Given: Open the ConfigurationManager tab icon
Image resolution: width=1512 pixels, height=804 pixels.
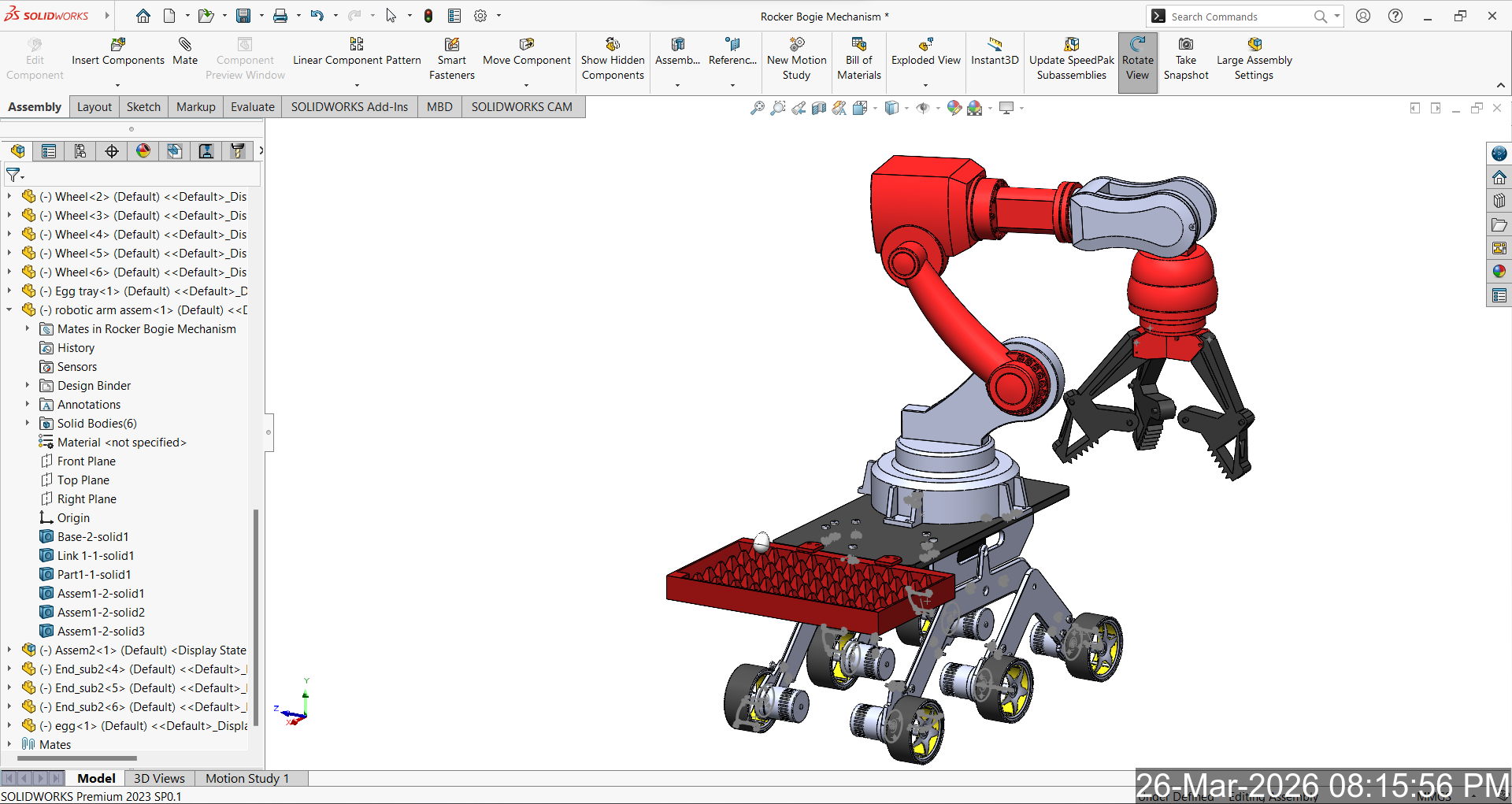Looking at the screenshot, I should coord(80,151).
